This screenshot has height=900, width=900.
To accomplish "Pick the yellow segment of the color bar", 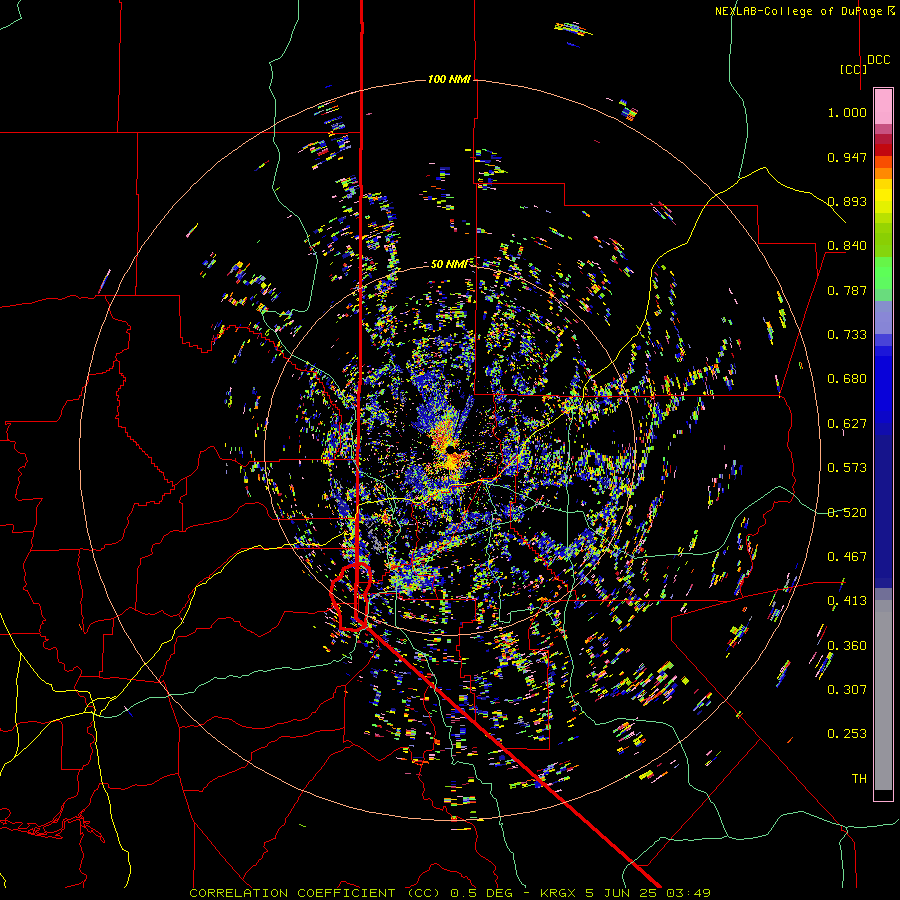I will [883, 197].
